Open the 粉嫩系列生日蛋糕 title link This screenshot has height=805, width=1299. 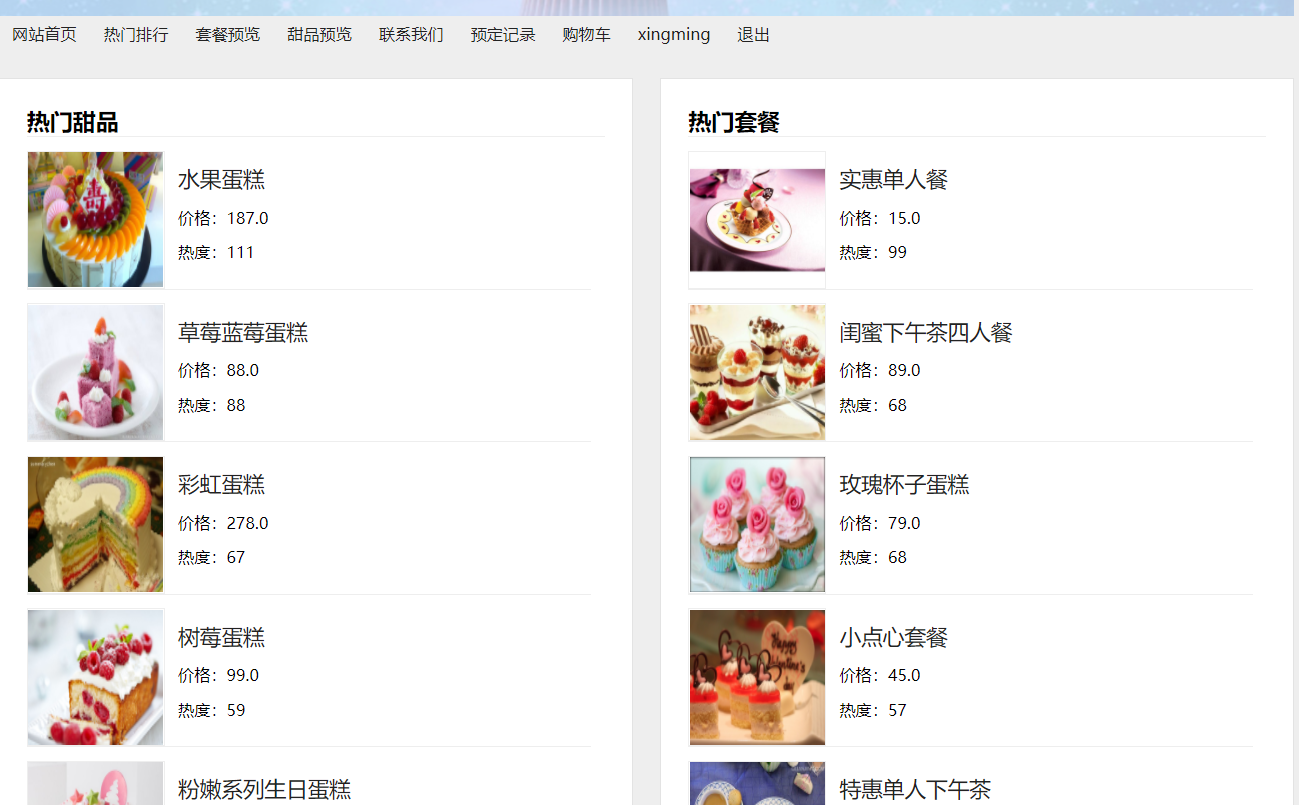tap(265, 790)
